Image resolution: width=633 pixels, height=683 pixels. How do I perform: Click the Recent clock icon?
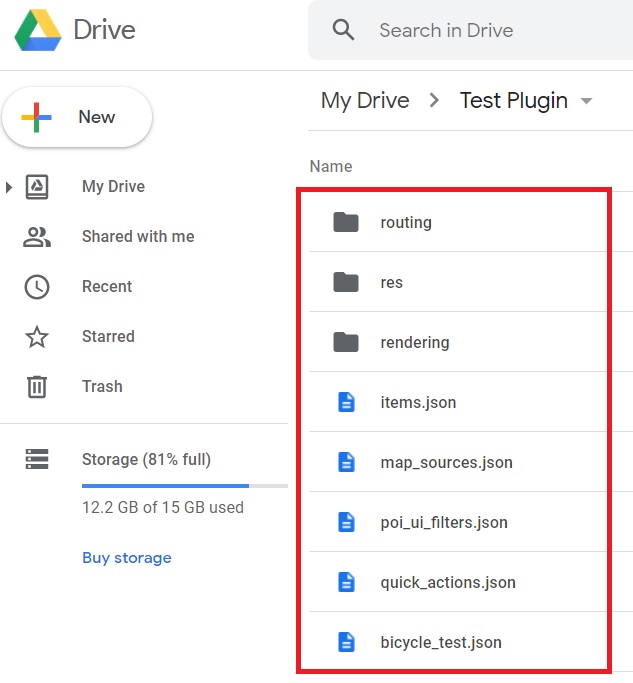pyautogui.click(x=37, y=286)
